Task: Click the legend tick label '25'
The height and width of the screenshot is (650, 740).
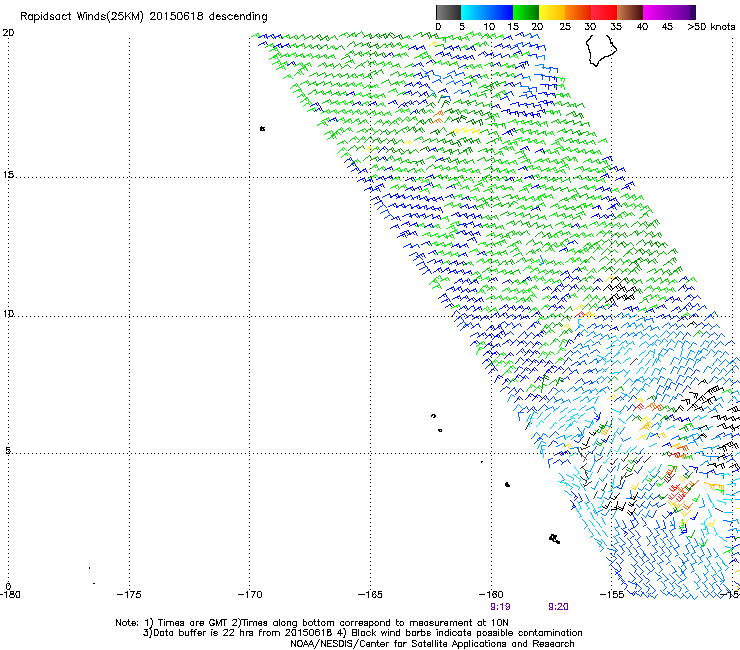Action: pos(565,27)
